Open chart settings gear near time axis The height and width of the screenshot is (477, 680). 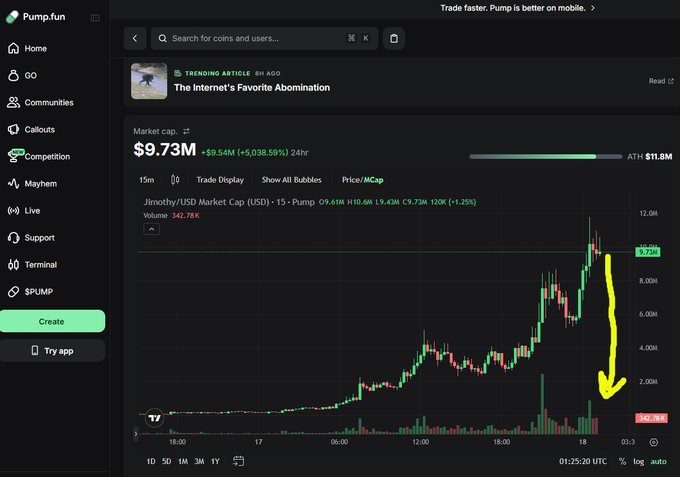654,442
